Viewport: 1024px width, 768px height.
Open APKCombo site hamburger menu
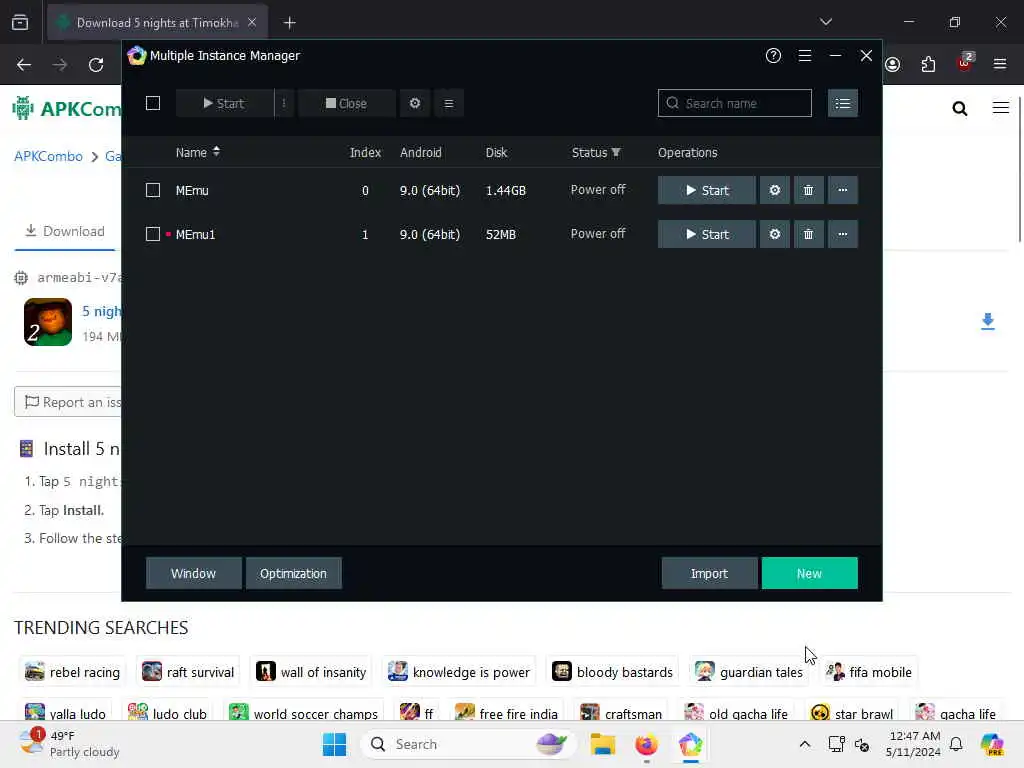tap(1000, 107)
